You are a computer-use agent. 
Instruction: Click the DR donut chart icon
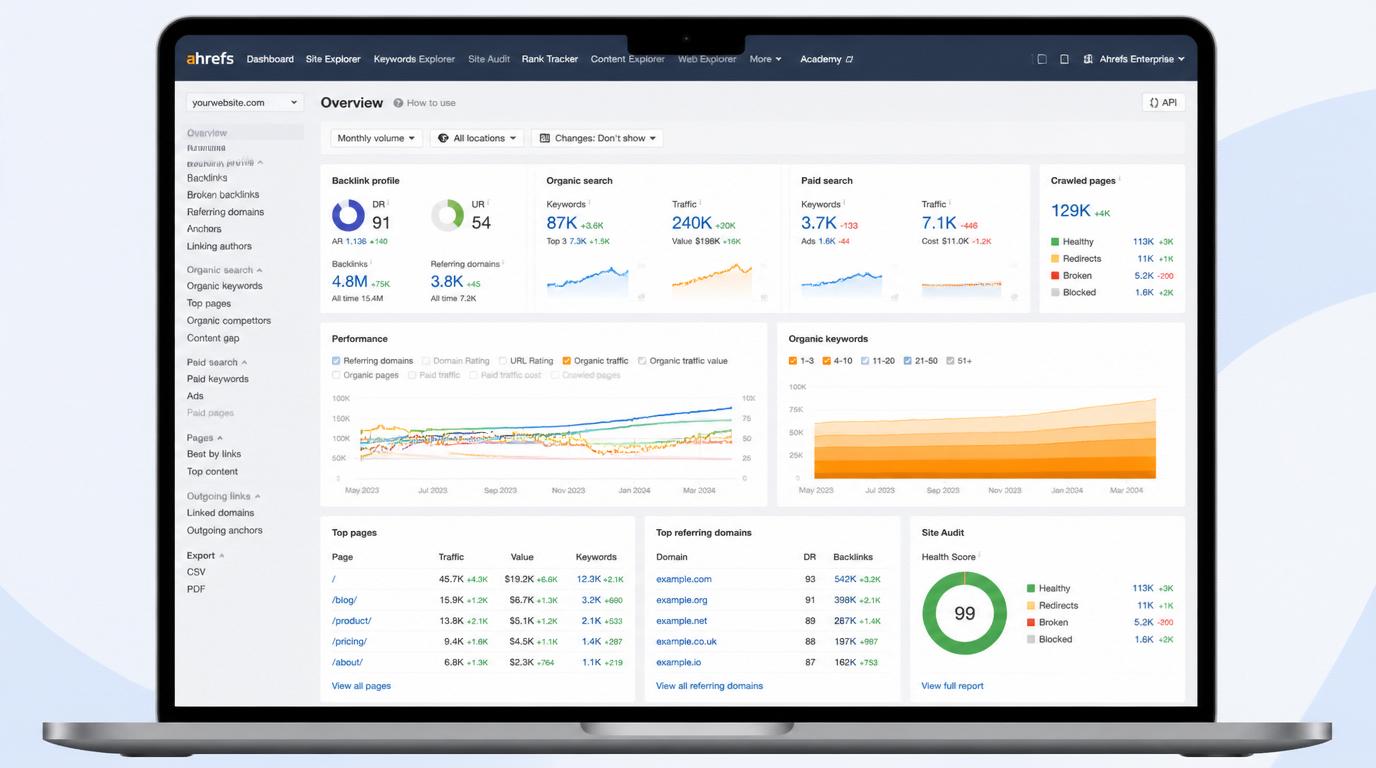[348, 215]
